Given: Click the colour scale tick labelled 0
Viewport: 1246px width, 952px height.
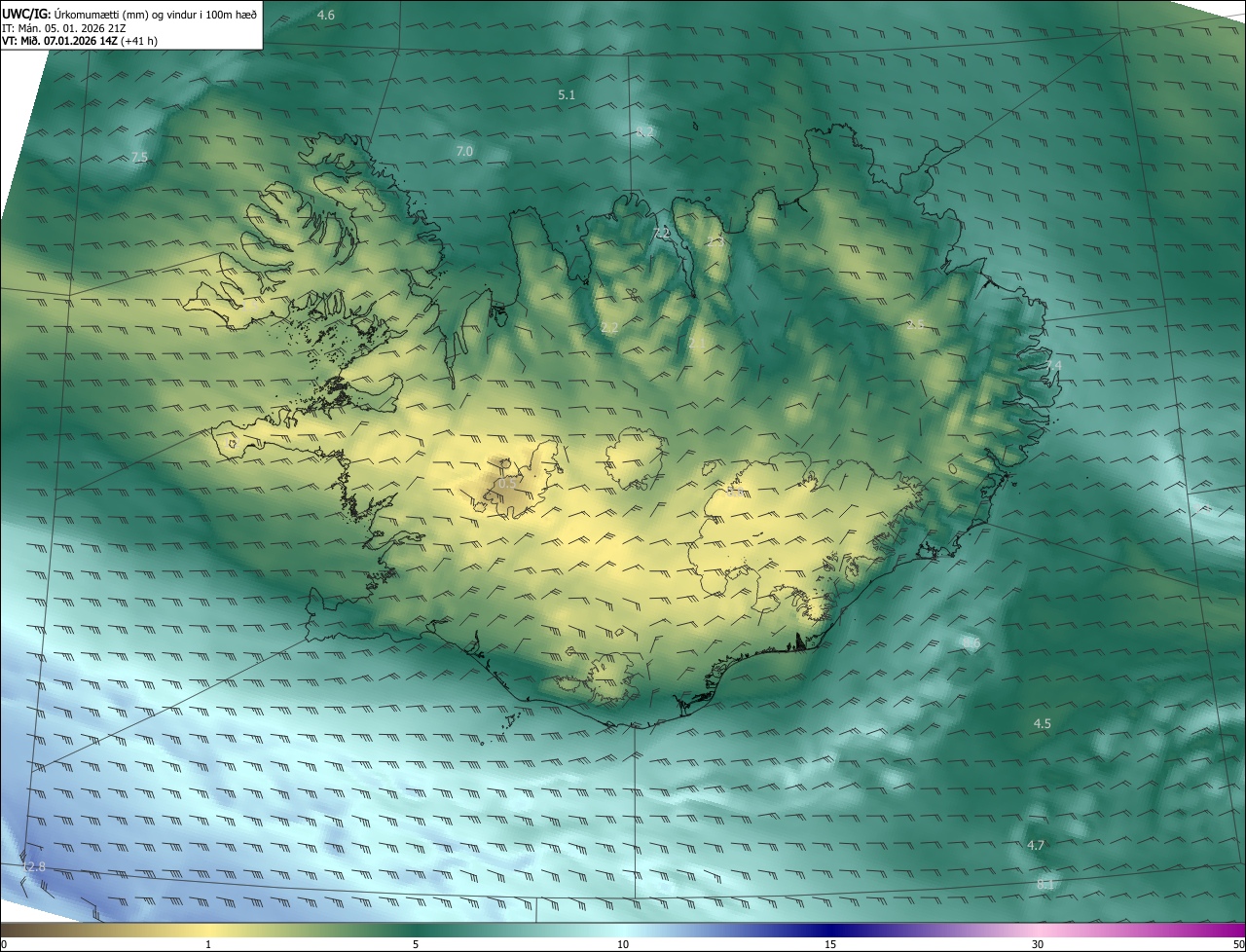Looking at the screenshot, I should coord(4,944).
